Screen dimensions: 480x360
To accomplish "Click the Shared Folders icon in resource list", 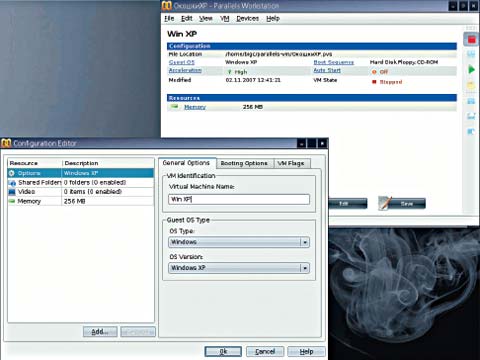I will (x=12, y=183).
